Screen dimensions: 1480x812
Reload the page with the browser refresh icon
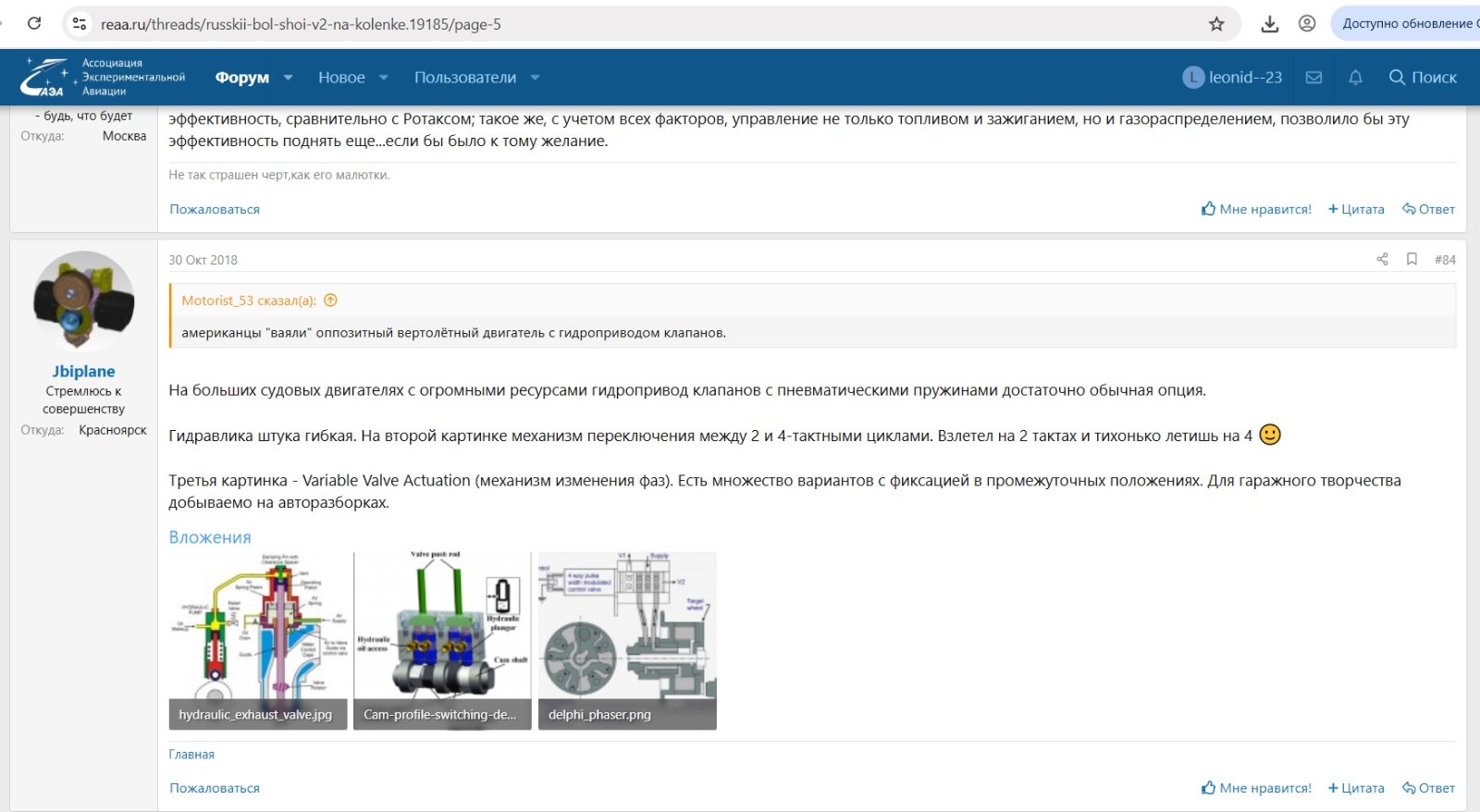point(34,23)
